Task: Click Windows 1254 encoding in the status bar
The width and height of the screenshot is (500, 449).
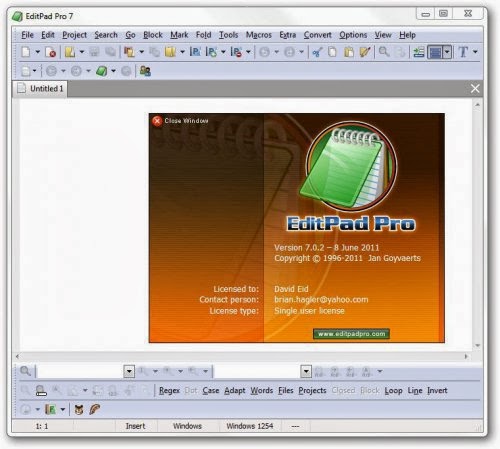Action: point(250,426)
